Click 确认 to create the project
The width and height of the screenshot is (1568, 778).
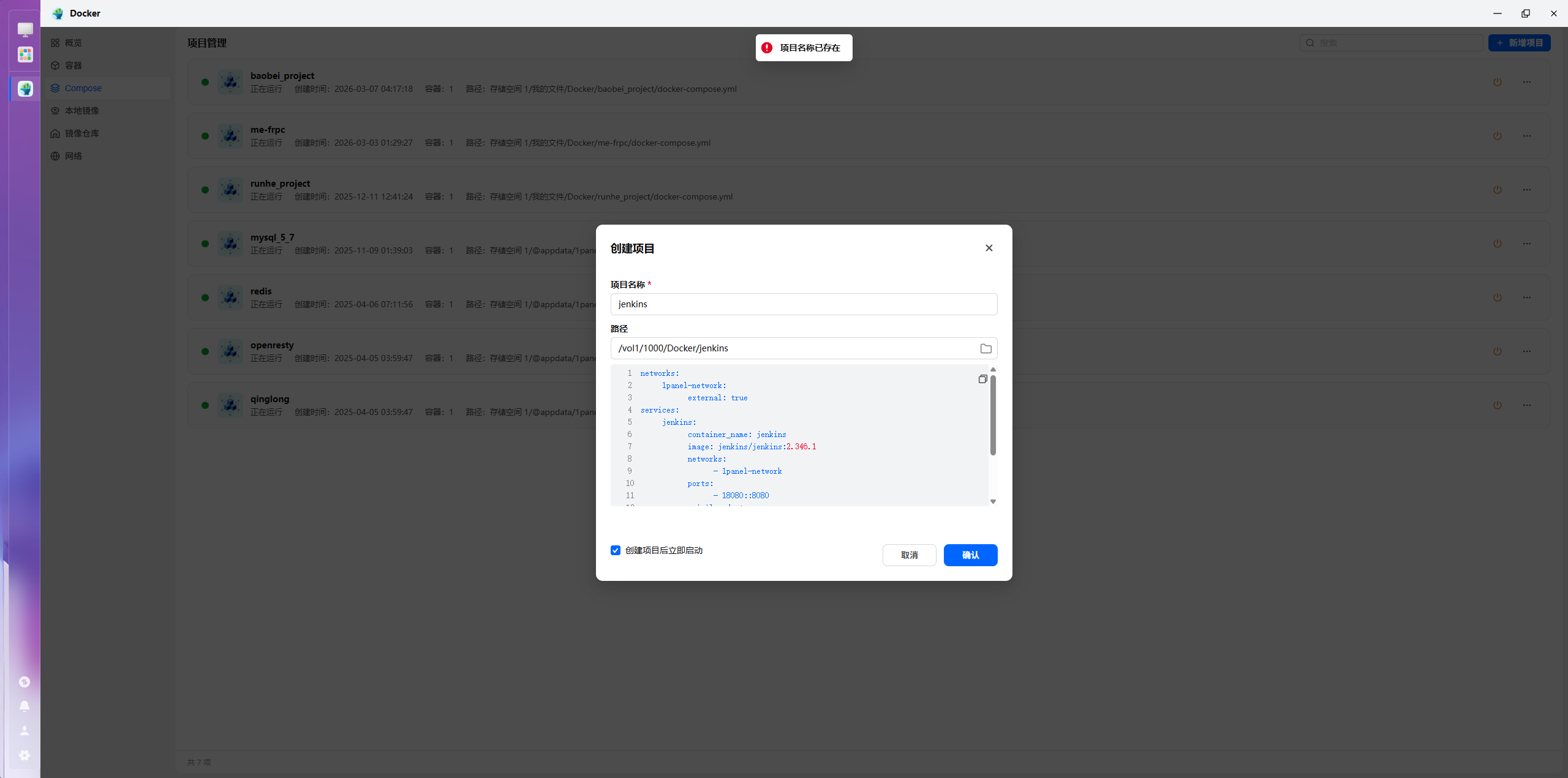[x=970, y=555]
